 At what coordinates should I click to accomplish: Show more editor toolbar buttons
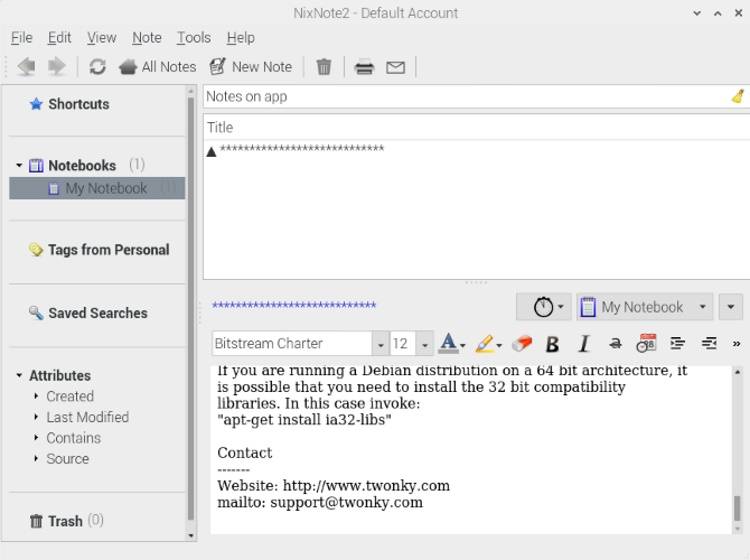(x=736, y=343)
